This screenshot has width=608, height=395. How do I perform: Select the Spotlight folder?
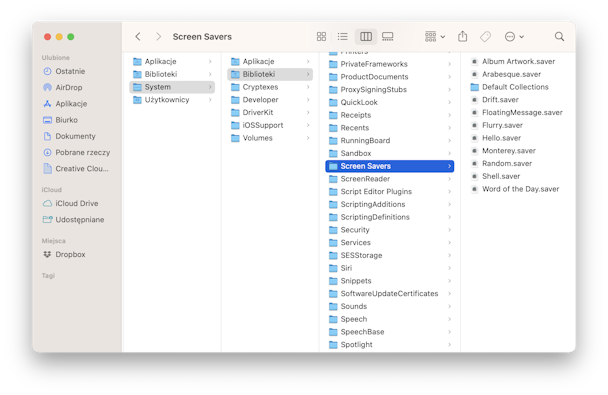click(390, 345)
